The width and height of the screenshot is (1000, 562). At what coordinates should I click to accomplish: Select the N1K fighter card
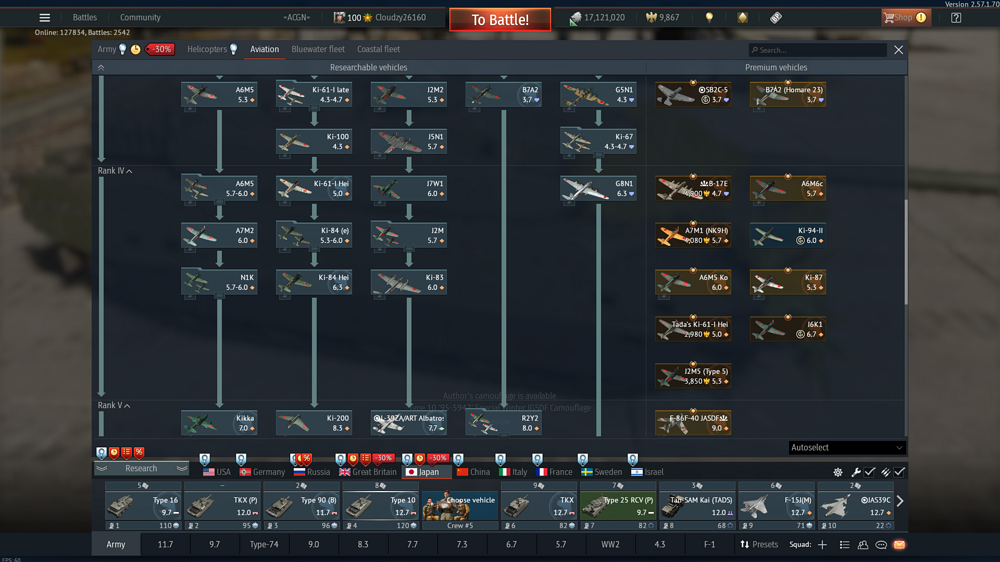(x=219, y=283)
